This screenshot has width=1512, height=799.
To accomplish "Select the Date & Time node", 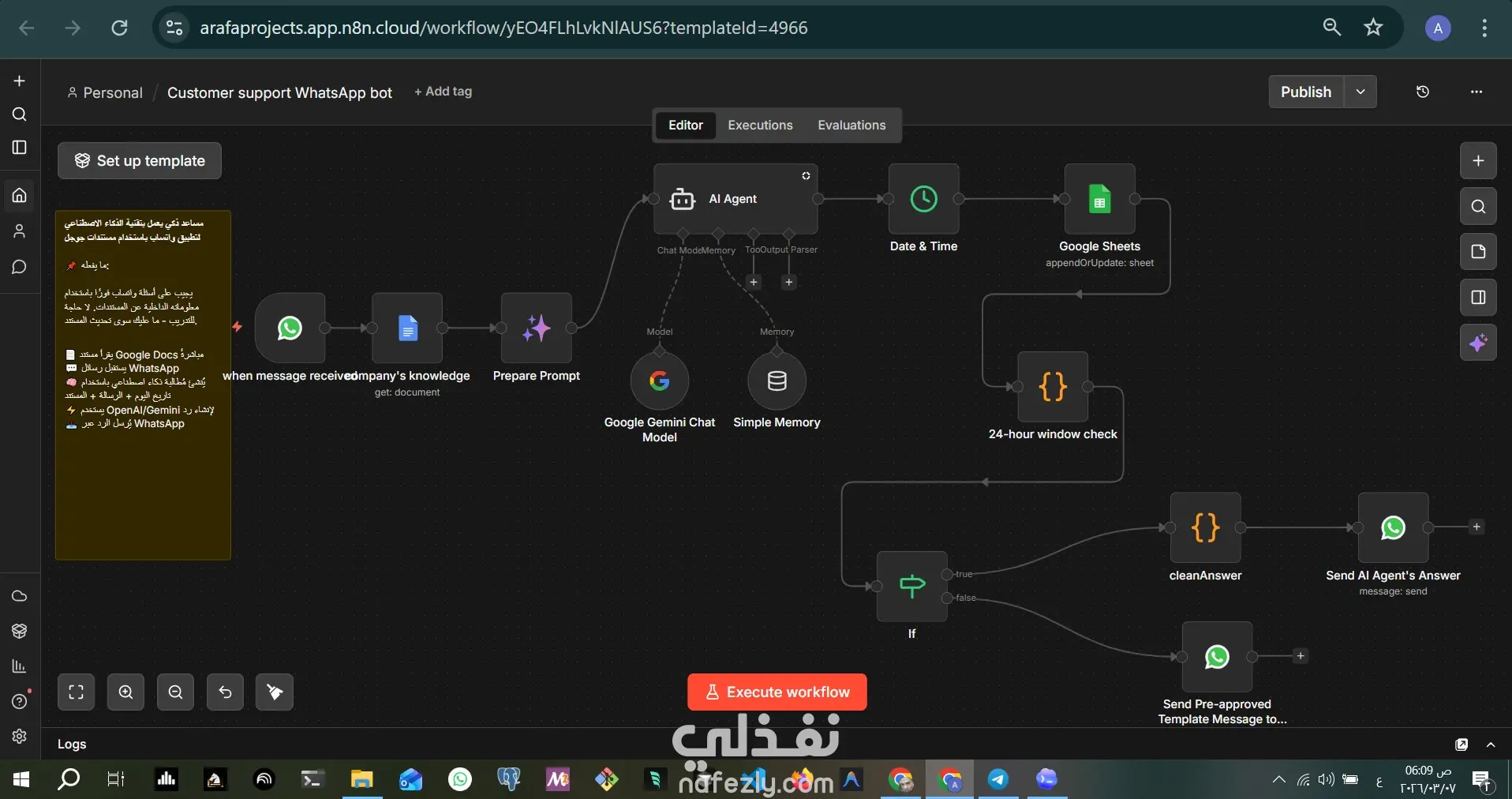I will 924,199.
